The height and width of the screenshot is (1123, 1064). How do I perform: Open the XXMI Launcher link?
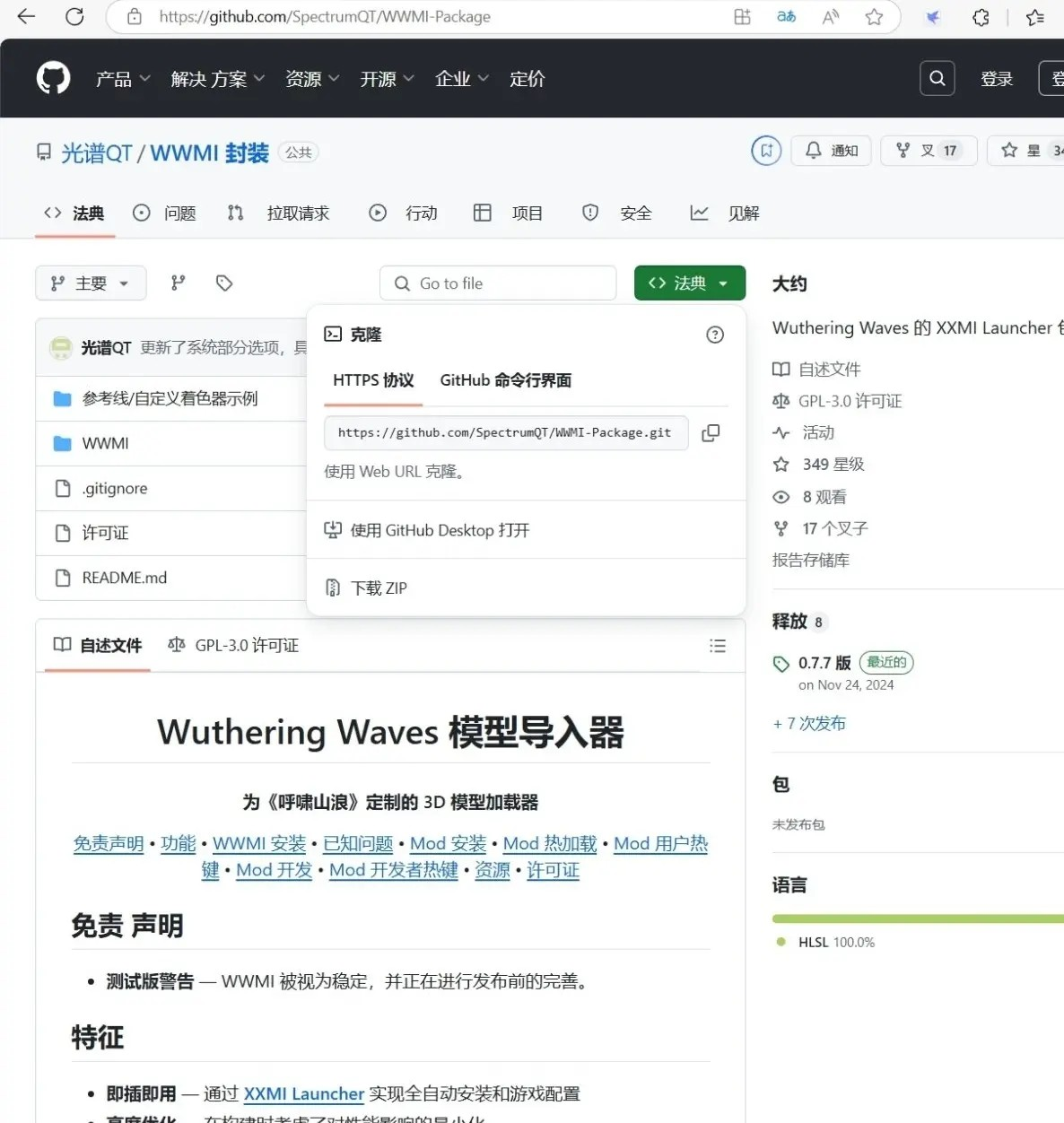coord(304,1094)
